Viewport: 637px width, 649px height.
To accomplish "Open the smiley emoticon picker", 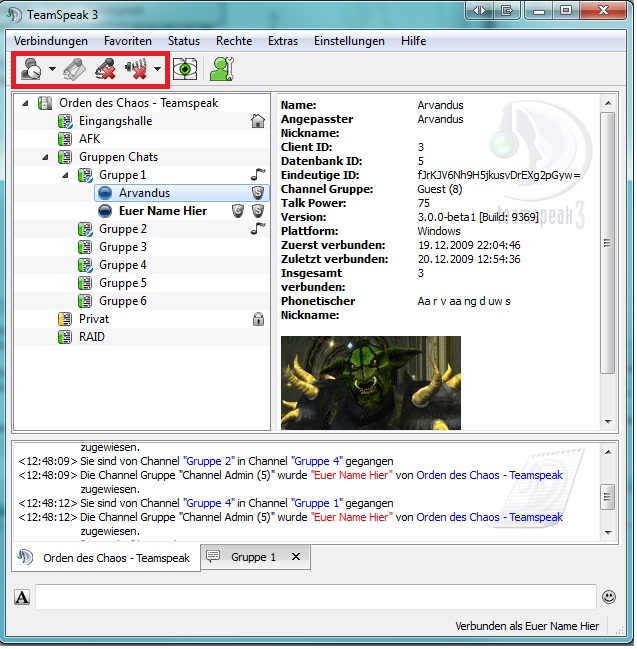I will pos(609,598).
